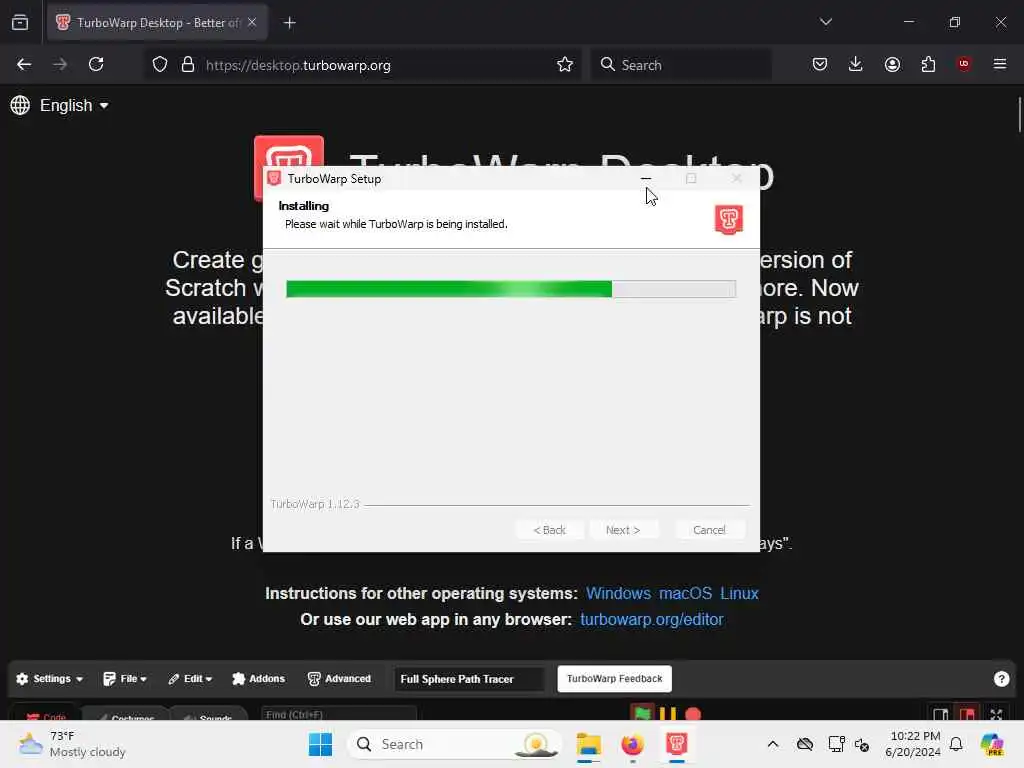The height and width of the screenshot is (768, 1024).
Task: Click the installer progress bar
Action: [x=511, y=289]
